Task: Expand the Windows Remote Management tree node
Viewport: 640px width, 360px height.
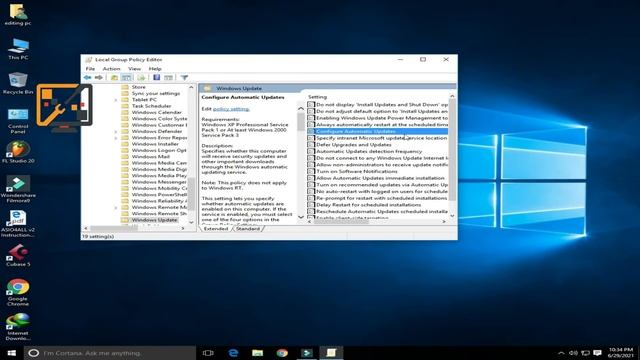Action: (x=116, y=207)
